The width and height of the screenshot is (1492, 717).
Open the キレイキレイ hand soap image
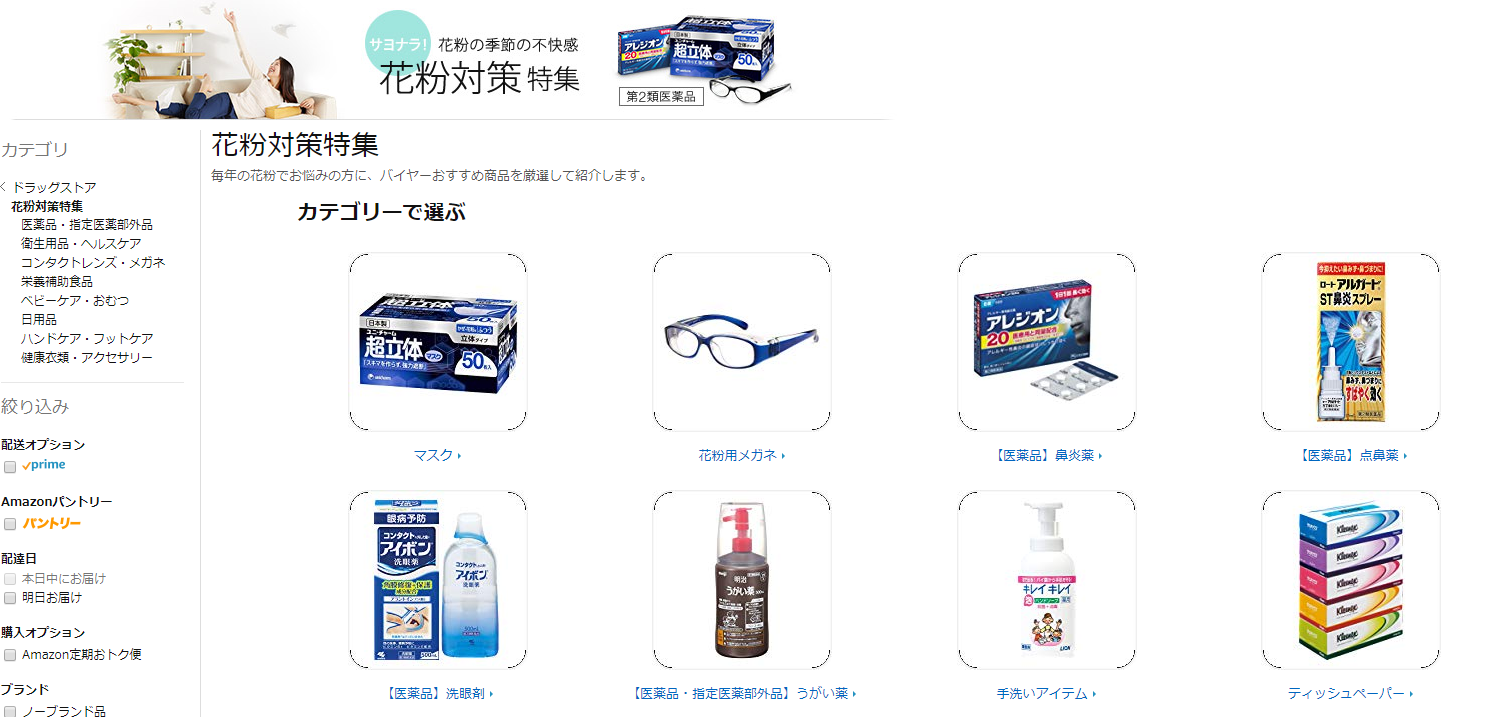1047,580
